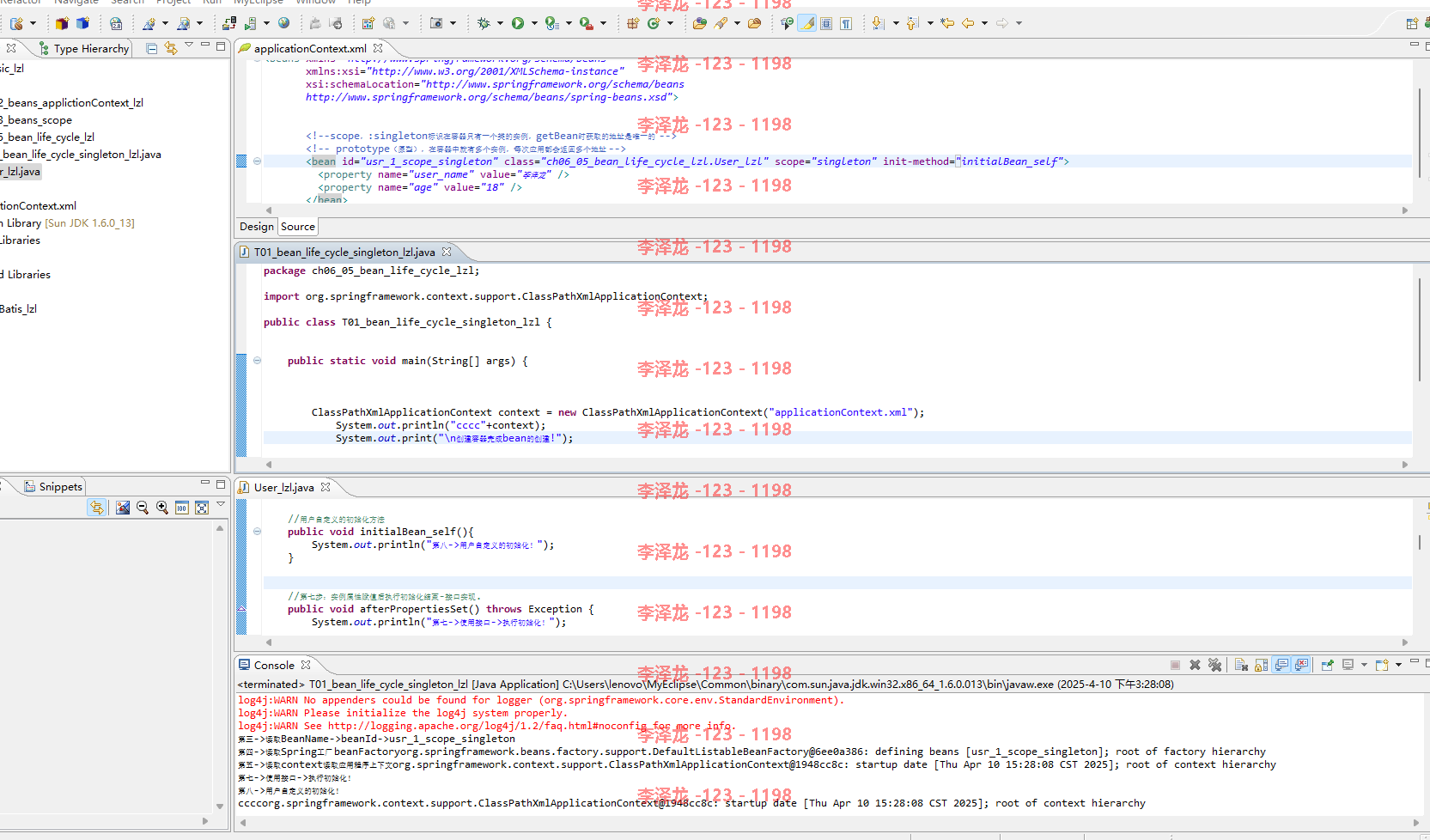Click Library [Sun JDK 1.6.0_13] tree item

[x=68, y=223]
